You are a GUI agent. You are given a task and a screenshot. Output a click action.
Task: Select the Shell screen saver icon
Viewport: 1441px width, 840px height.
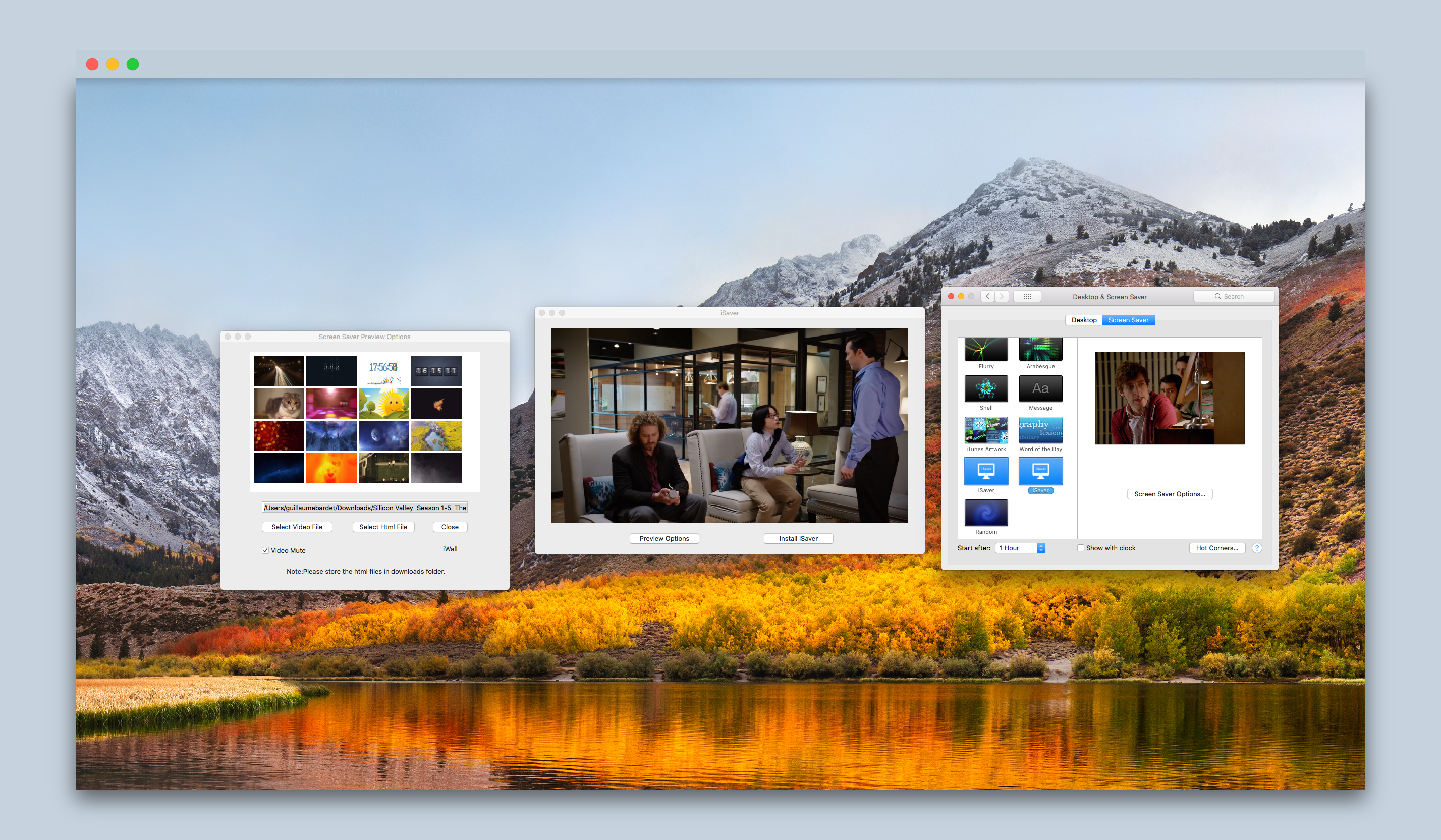(x=986, y=389)
